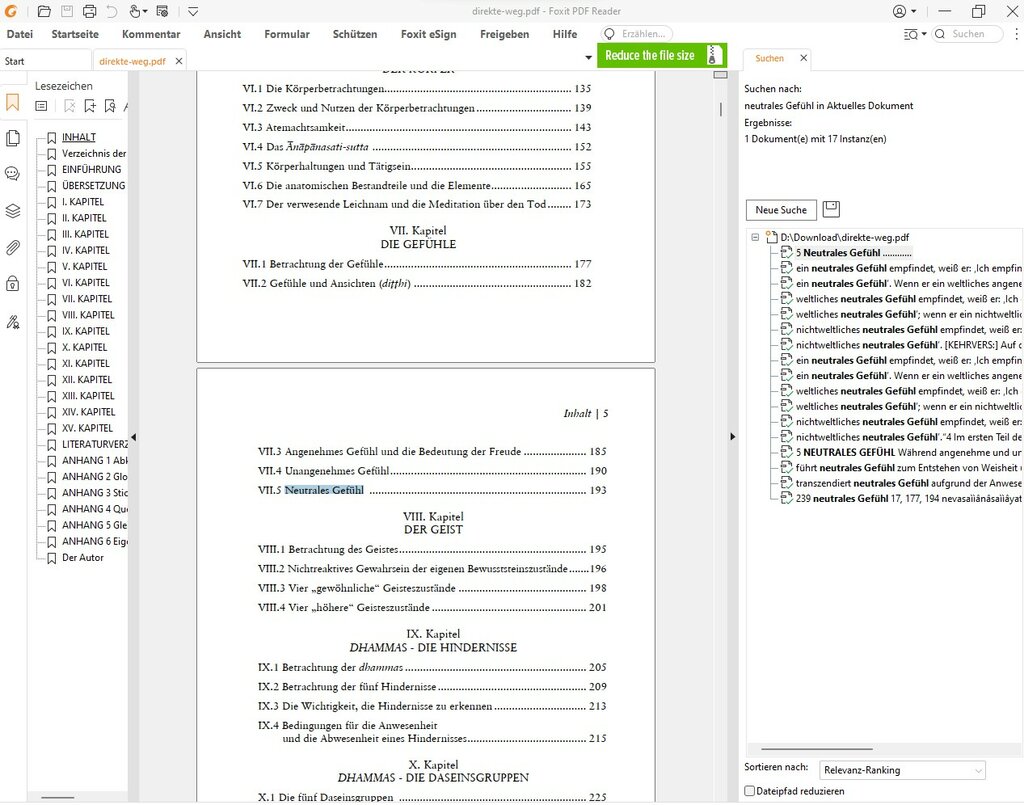Screen dimensions: 1024x805
Task: Click the Reduce the file size banner
Action: click(662, 55)
